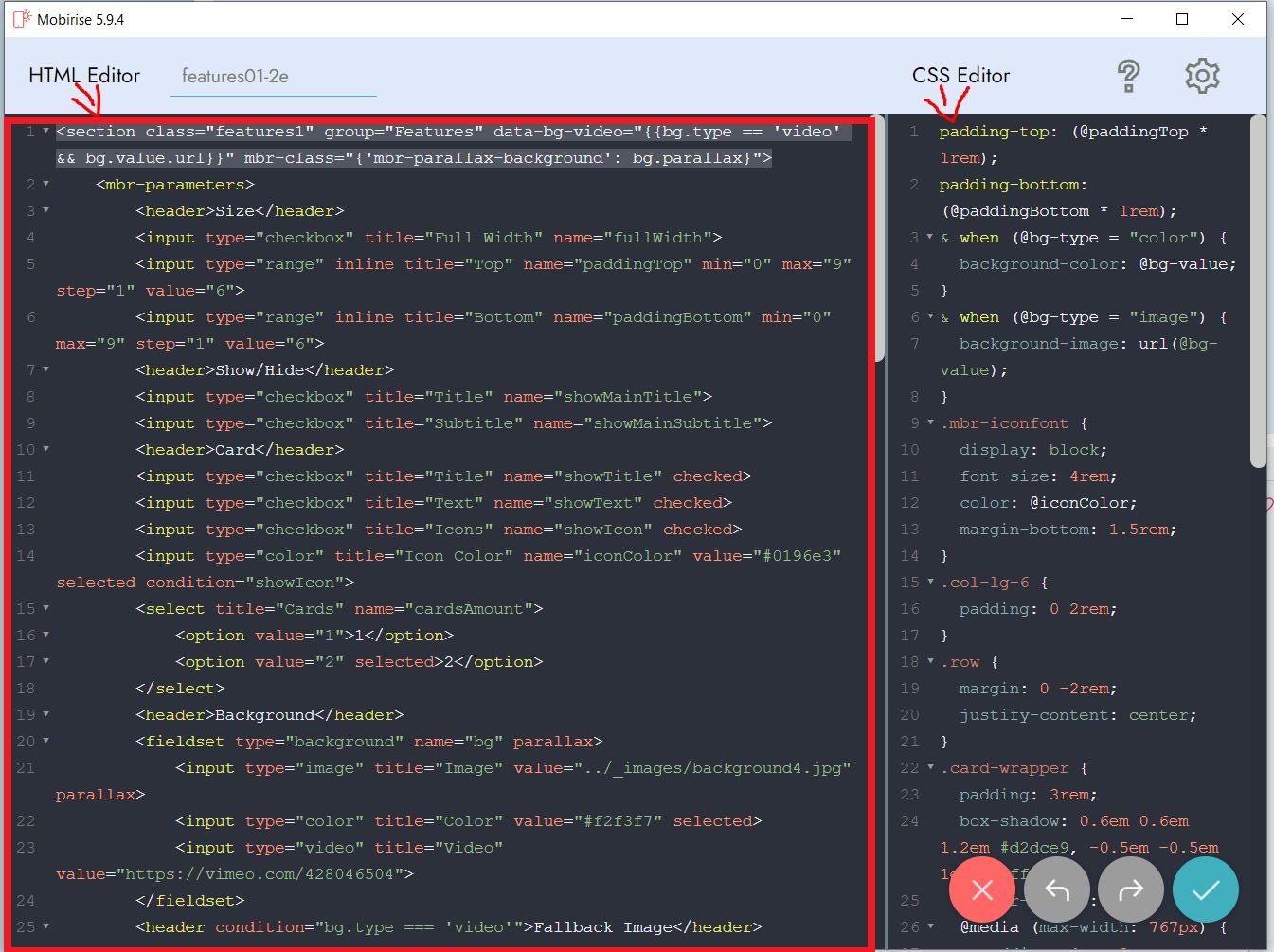Click the features01-2e name field
The width and height of the screenshot is (1274, 952).
(x=273, y=77)
